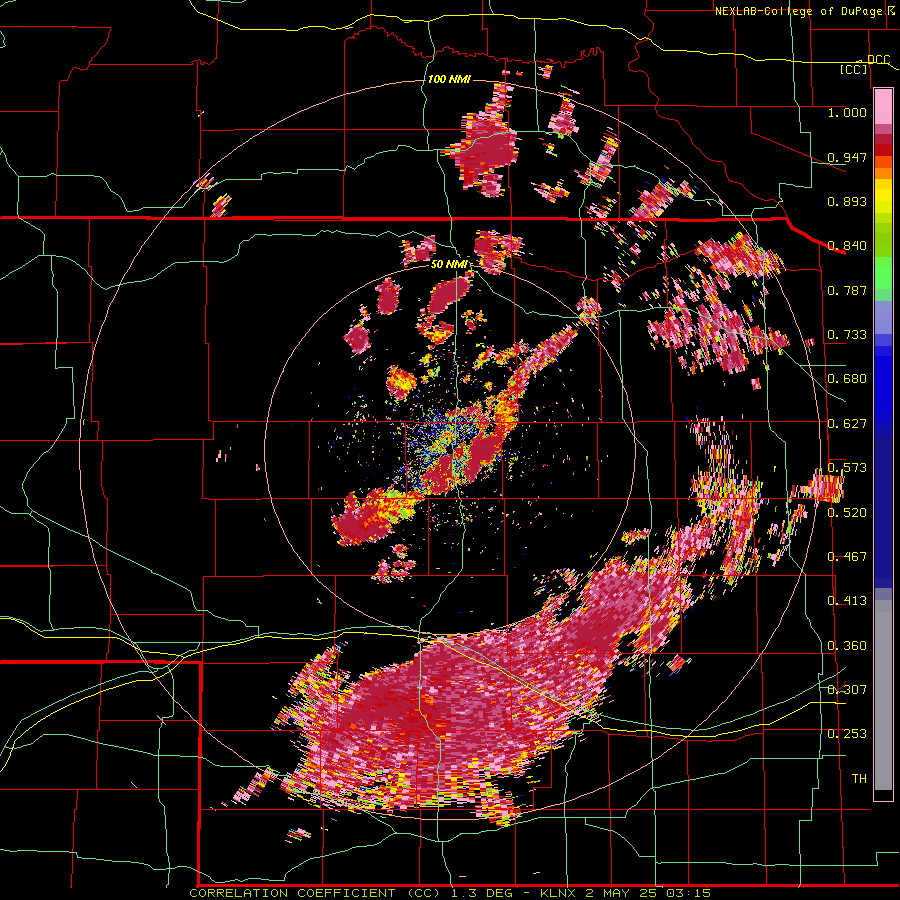
Task: Select the 0.520 legend value
Action: tap(847, 513)
